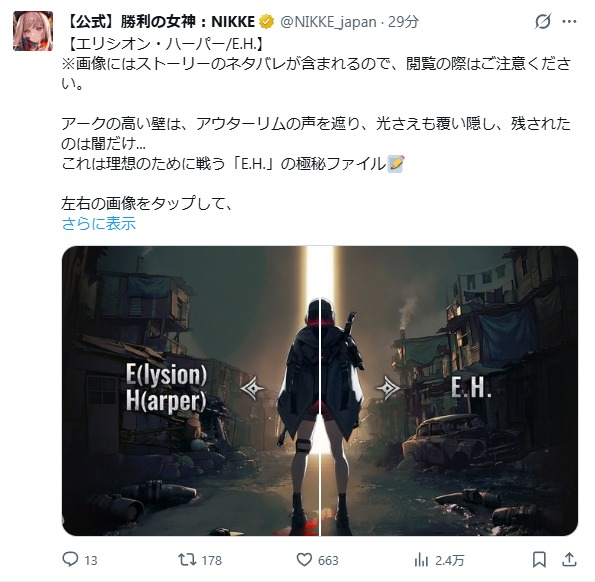
Task: Open the 勝利の女神:NIKKE display name
Action: [x=161, y=22]
